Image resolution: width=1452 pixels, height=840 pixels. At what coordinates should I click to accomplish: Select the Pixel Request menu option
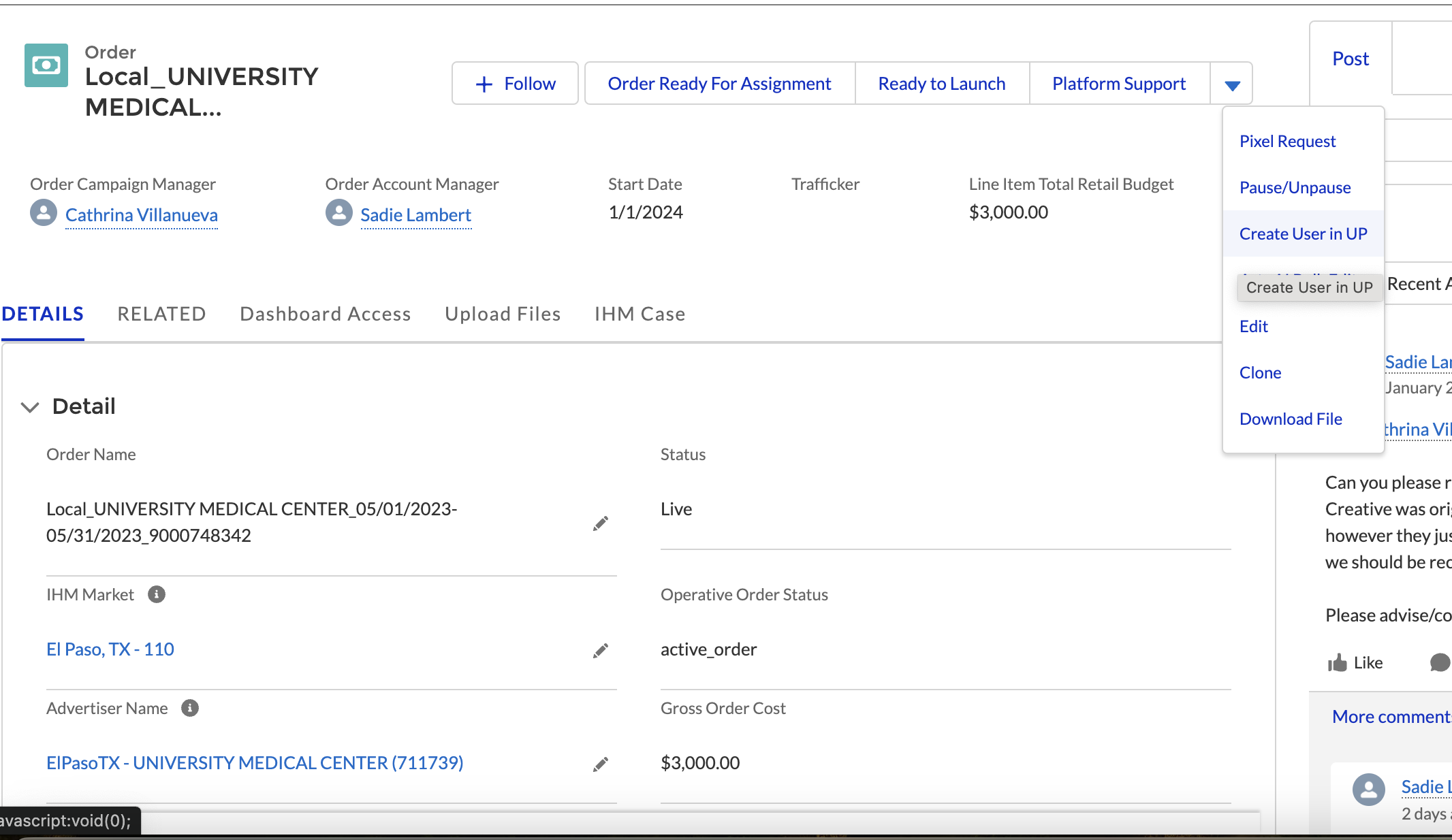point(1287,141)
